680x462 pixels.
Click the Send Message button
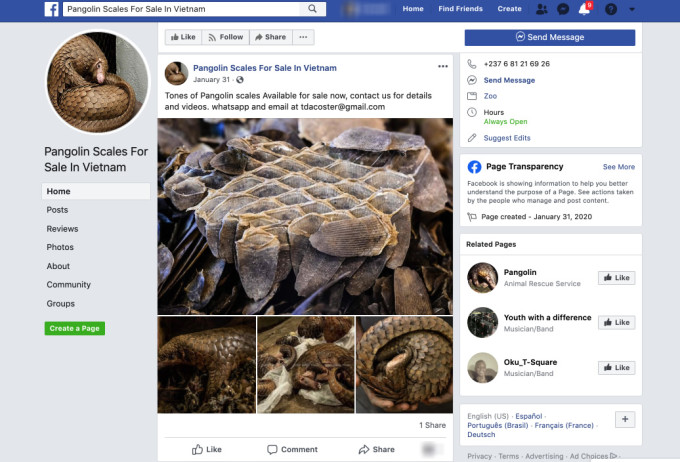(x=549, y=37)
